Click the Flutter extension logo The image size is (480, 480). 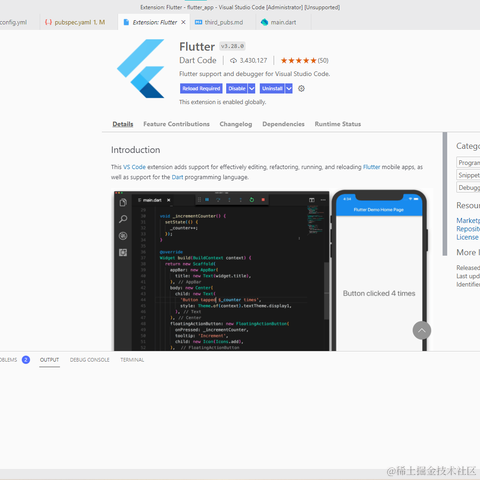[141, 68]
